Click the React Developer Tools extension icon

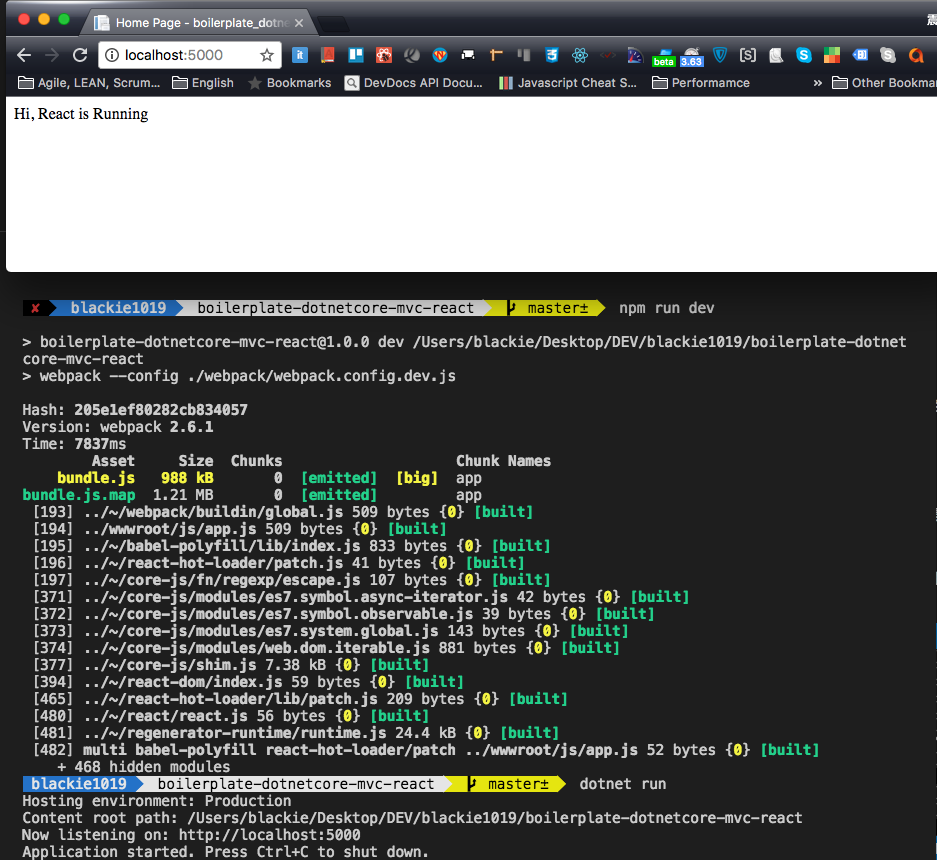[x=579, y=56]
